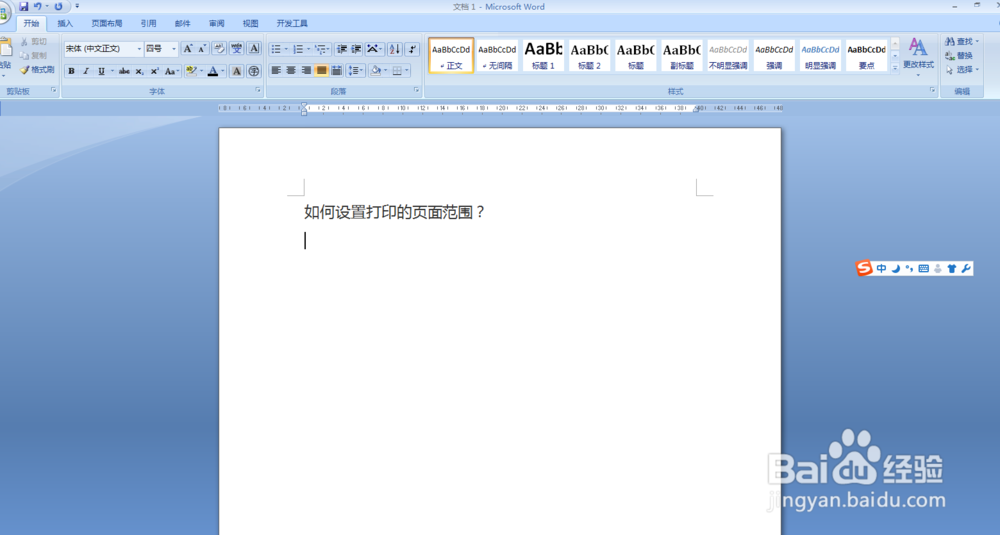Save the document from quick access toolbar
The width and height of the screenshot is (1000, 535).
(x=24, y=6)
